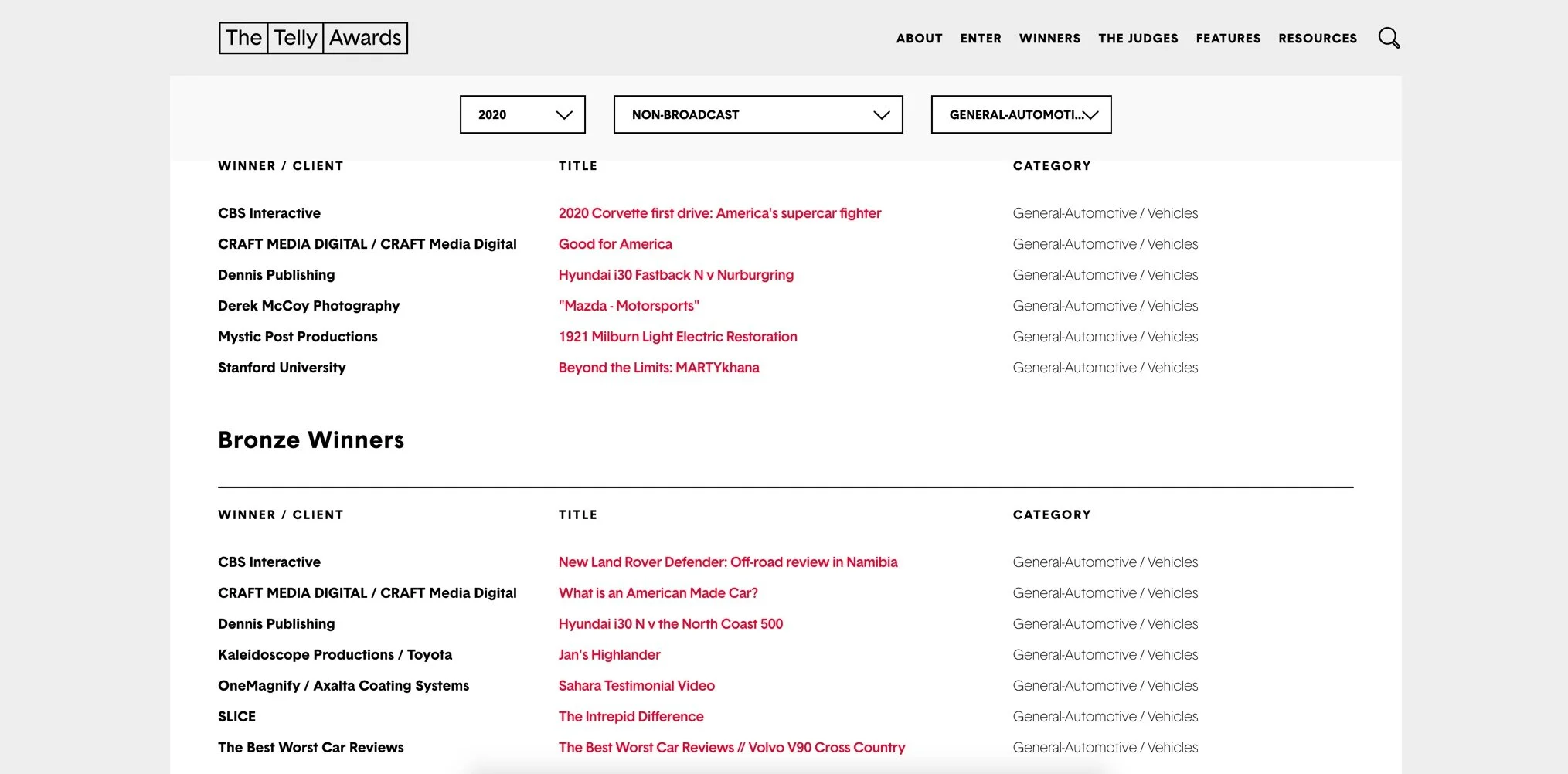Open the search magnifier icon

coord(1389,38)
